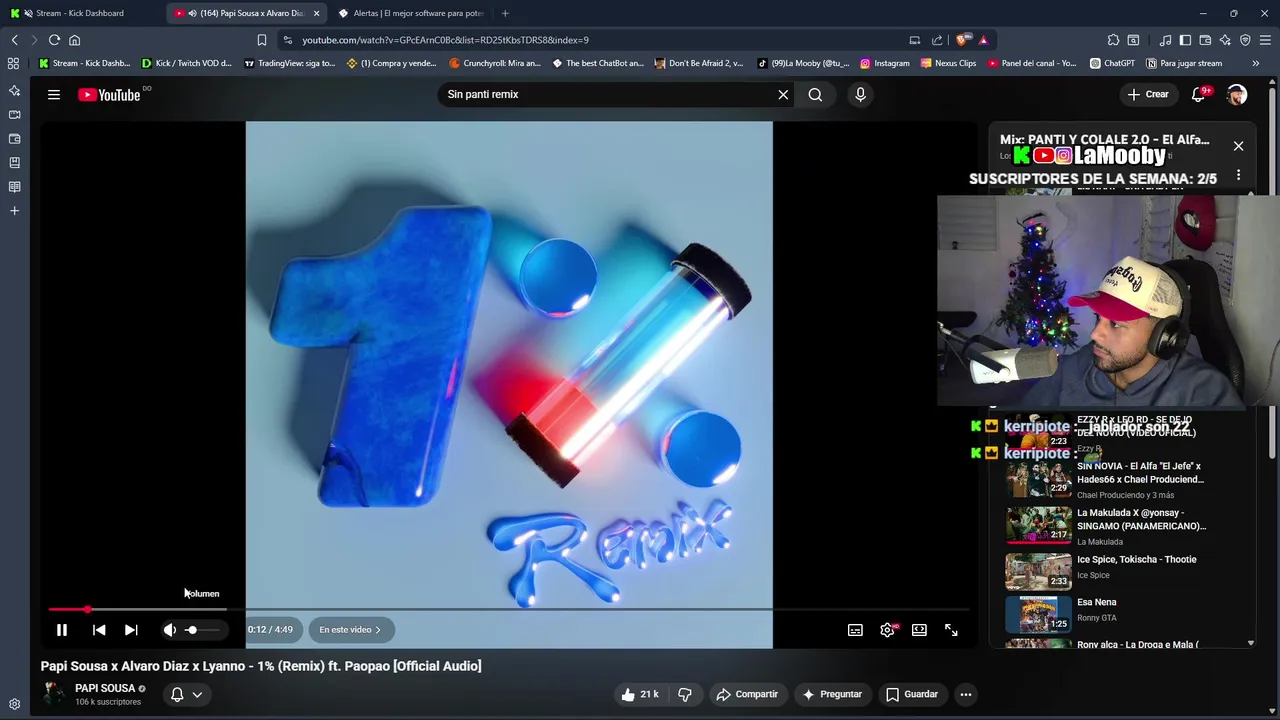Open the Brave VPN shield icon

coord(1245,40)
